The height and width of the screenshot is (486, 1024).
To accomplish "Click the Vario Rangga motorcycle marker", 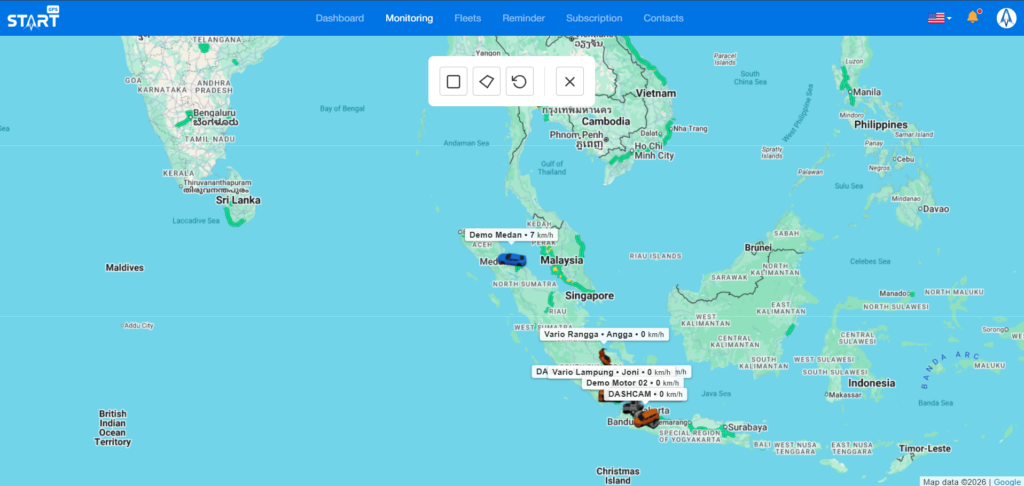I will click(x=604, y=355).
